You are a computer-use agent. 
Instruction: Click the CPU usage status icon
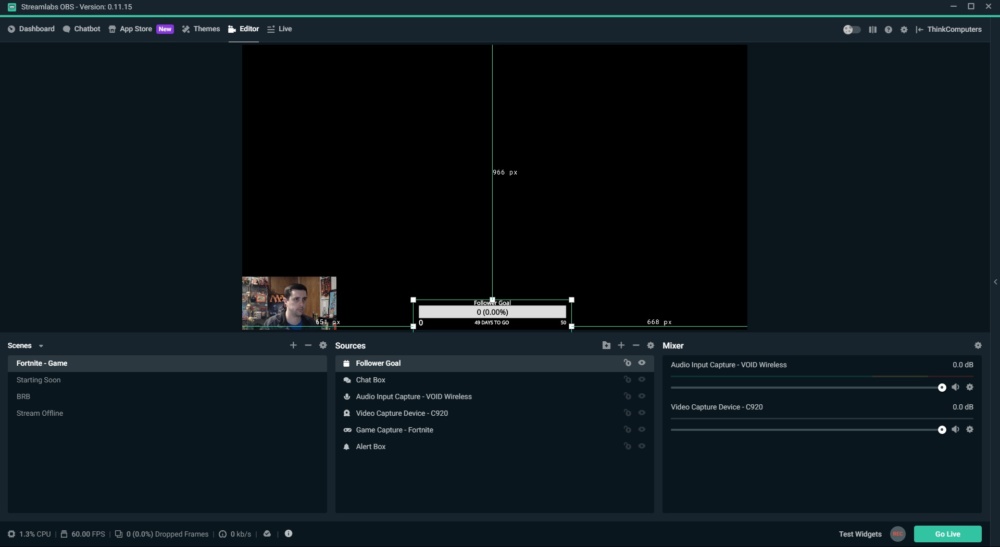coord(11,534)
